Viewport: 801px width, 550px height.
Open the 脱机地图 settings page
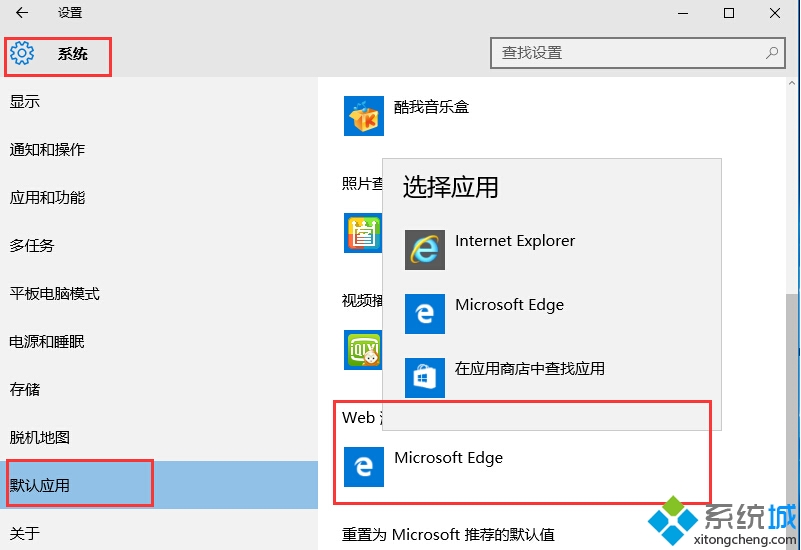coord(159,438)
